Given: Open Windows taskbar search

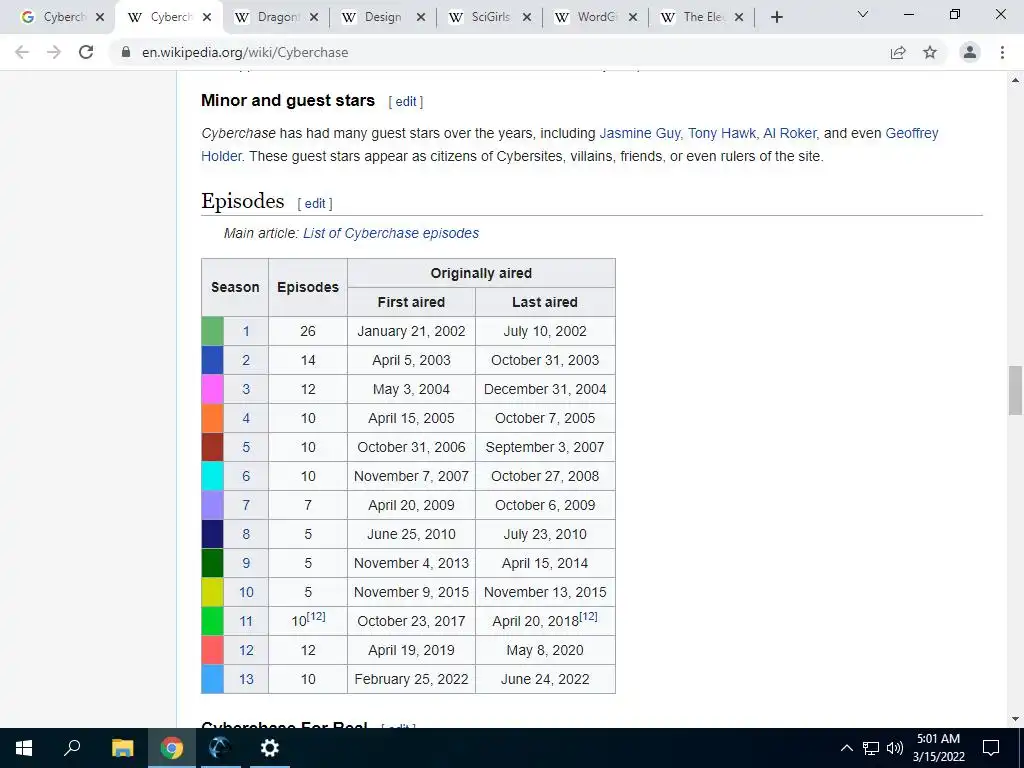Looking at the screenshot, I should click(x=72, y=748).
